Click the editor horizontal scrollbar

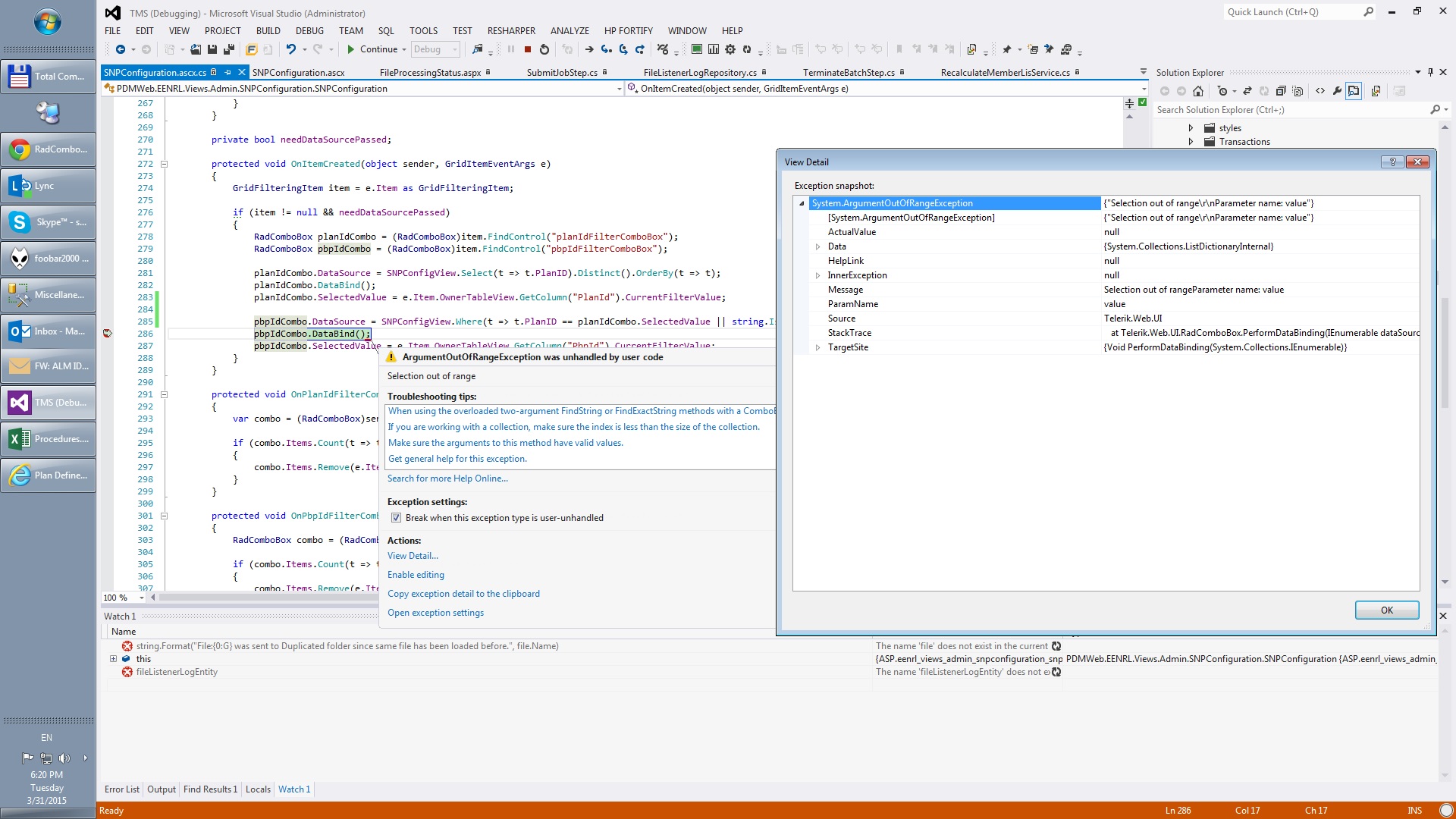265,598
